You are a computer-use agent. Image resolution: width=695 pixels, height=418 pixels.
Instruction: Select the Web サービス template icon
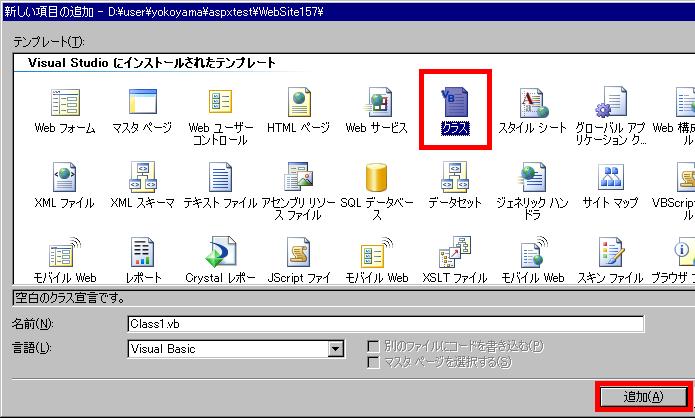point(377,102)
